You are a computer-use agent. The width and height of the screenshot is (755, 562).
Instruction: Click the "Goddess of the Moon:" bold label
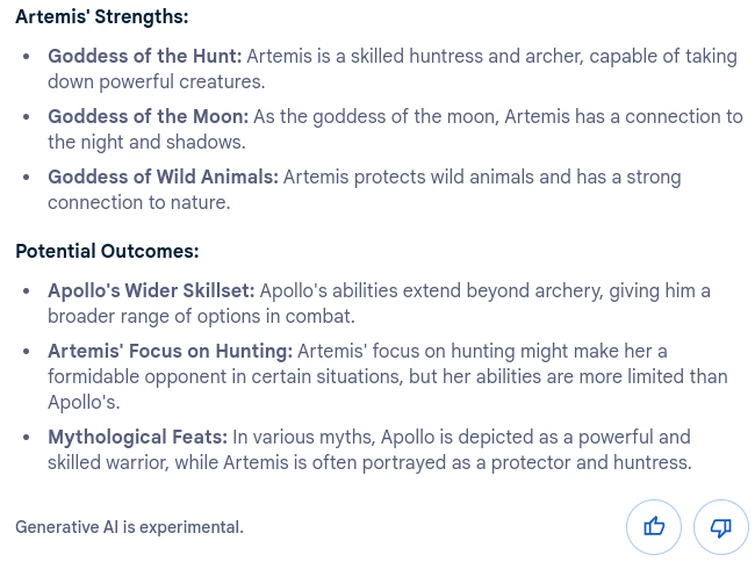coord(148,117)
